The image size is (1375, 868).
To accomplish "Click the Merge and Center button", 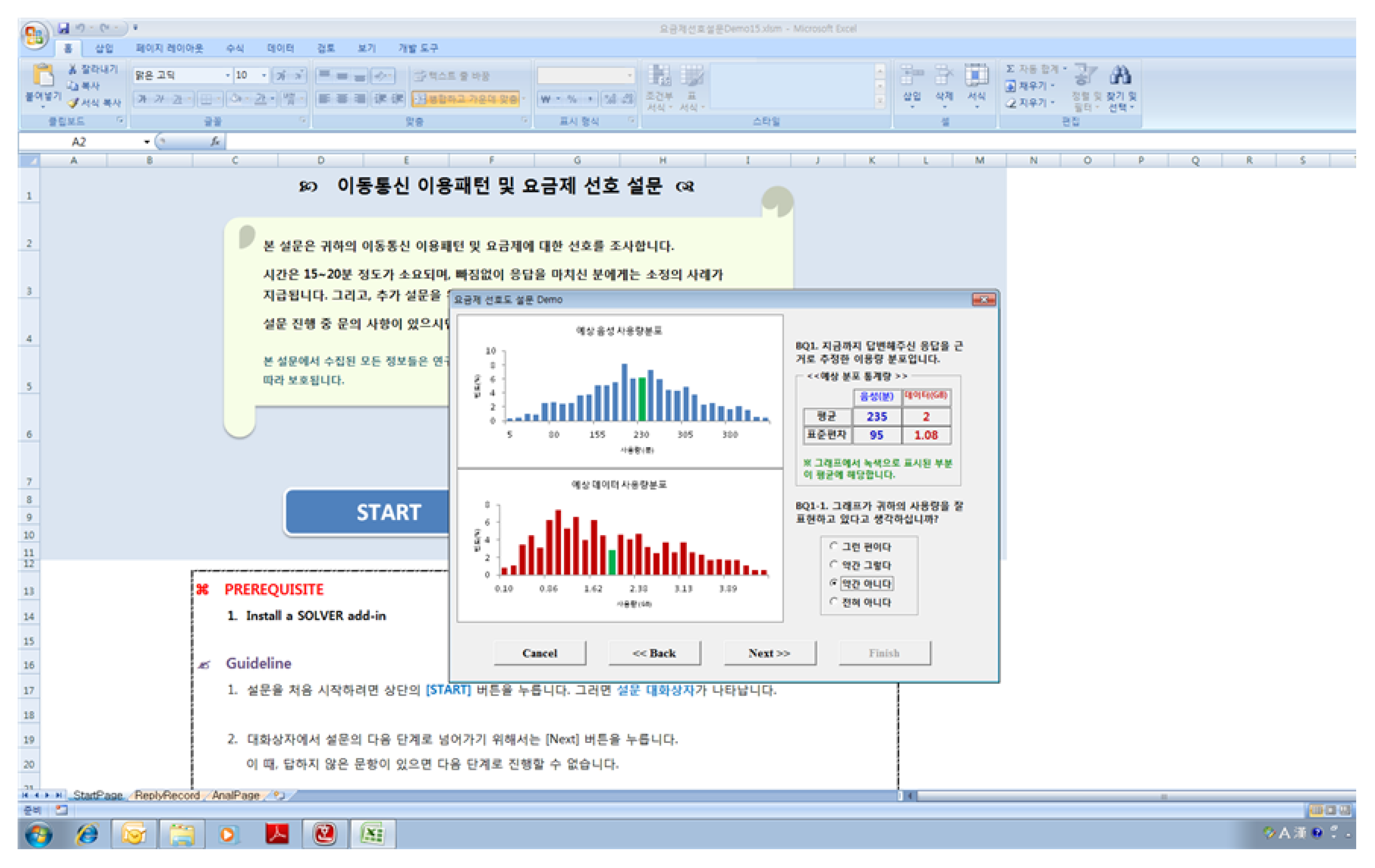I will coord(466,99).
